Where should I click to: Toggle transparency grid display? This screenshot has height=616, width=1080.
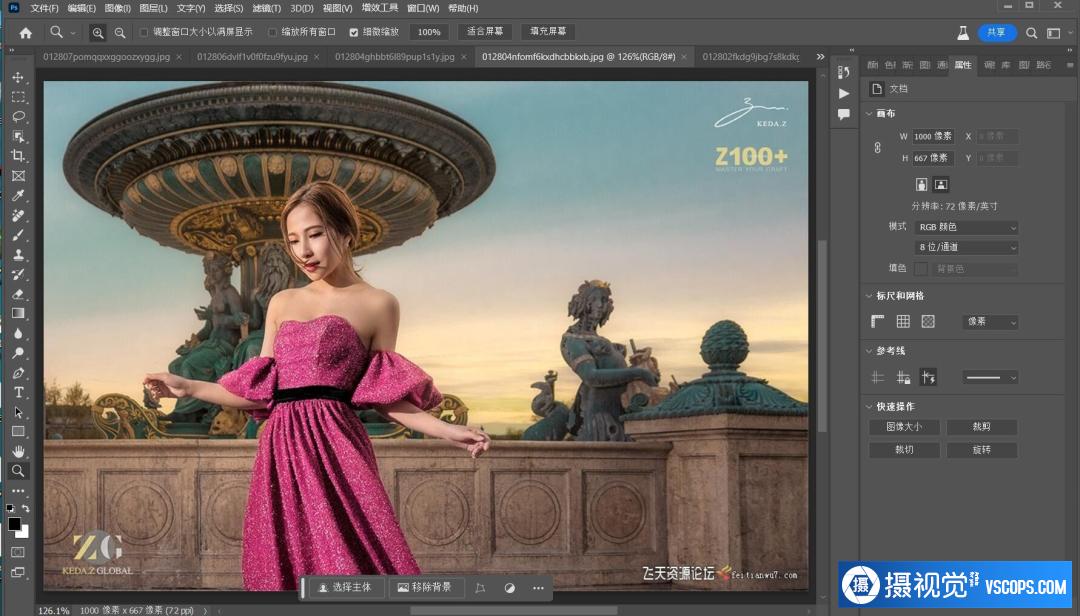[x=928, y=321]
